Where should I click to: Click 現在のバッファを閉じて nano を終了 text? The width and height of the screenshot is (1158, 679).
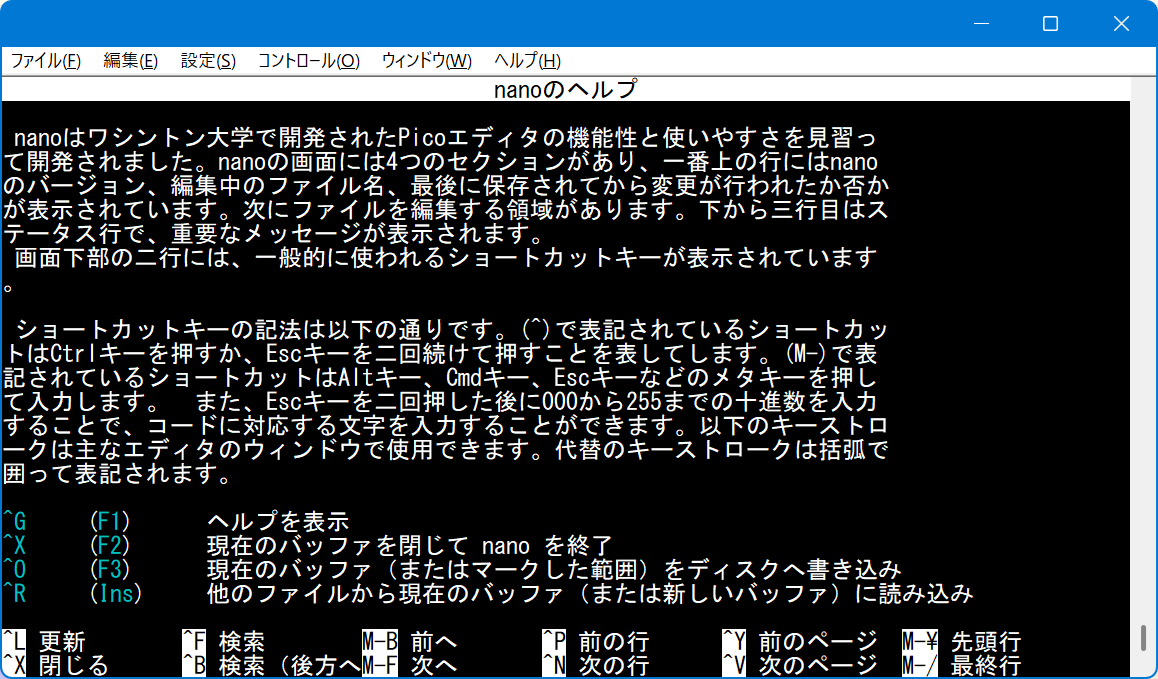coord(410,546)
